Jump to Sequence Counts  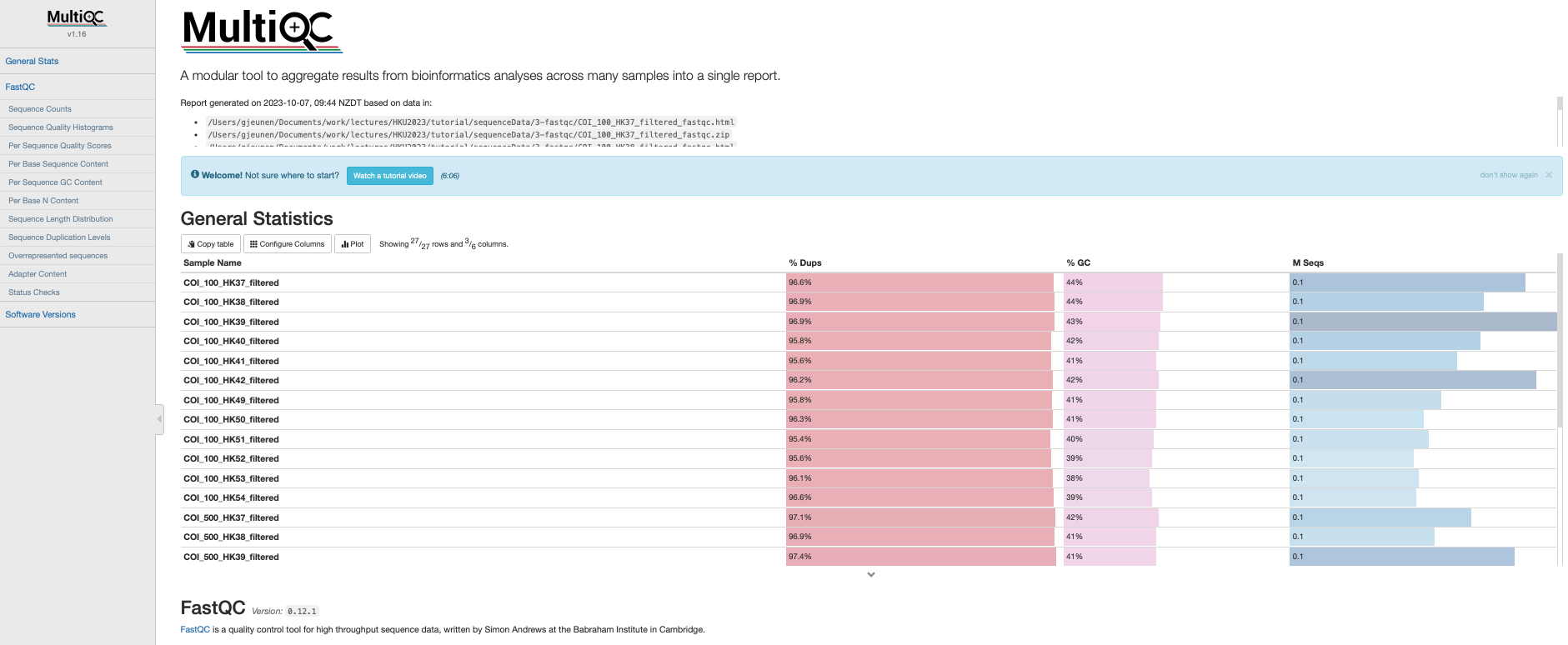pyautogui.click(x=40, y=109)
